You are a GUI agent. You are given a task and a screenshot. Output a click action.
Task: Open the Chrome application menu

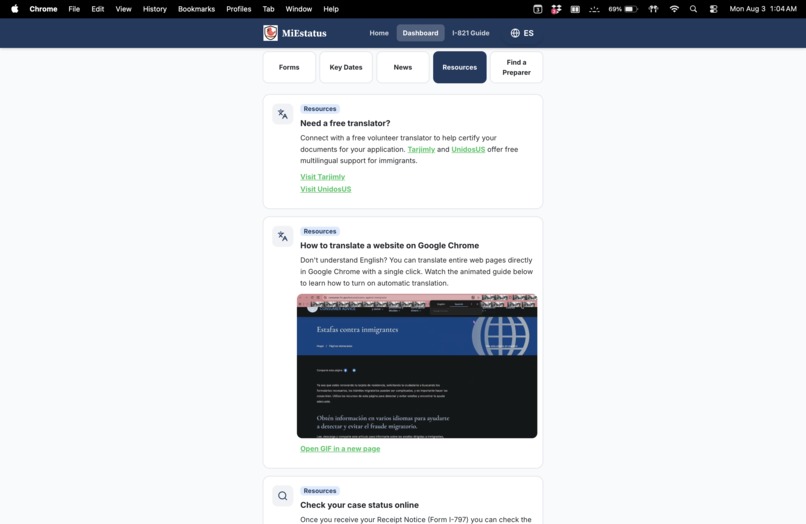point(43,9)
